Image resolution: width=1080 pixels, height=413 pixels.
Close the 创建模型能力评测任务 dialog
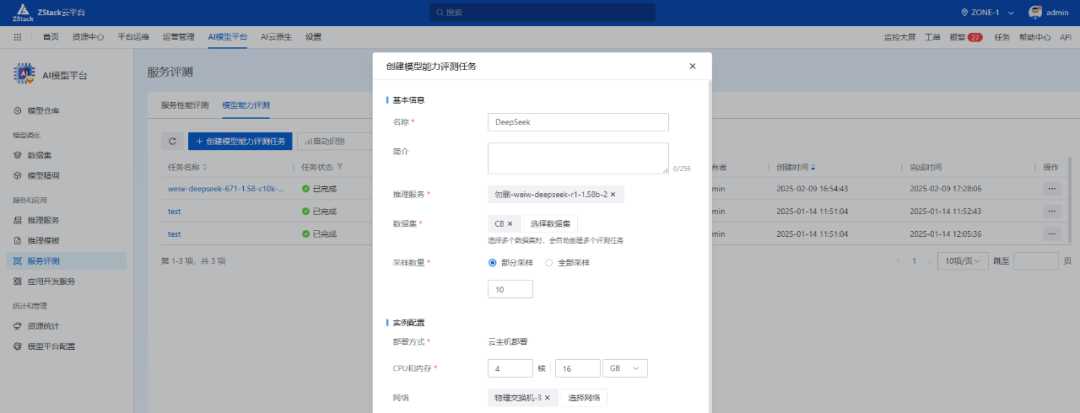pyautogui.click(x=692, y=66)
